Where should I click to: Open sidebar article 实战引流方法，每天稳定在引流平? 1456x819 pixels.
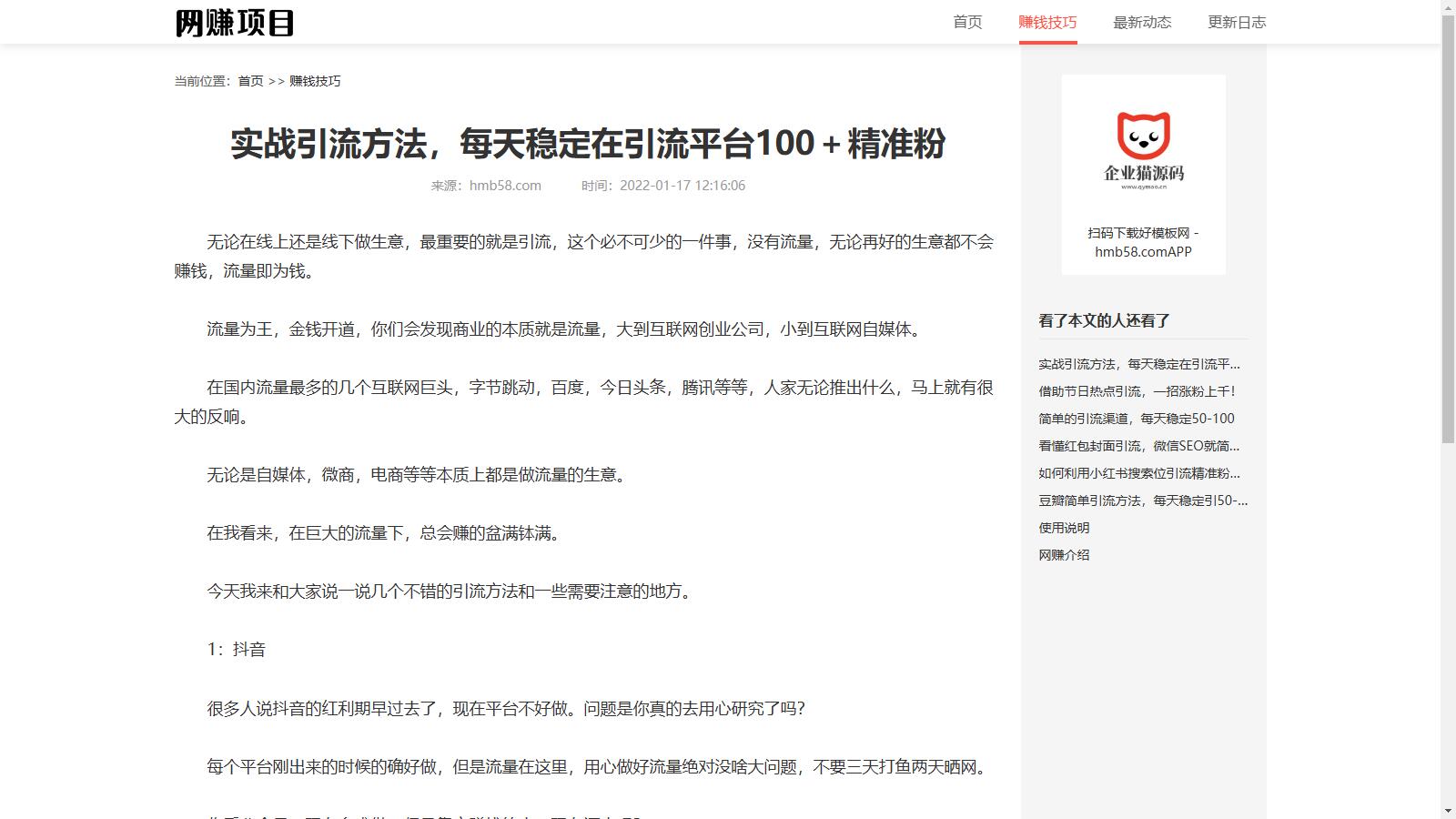(x=1139, y=364)
